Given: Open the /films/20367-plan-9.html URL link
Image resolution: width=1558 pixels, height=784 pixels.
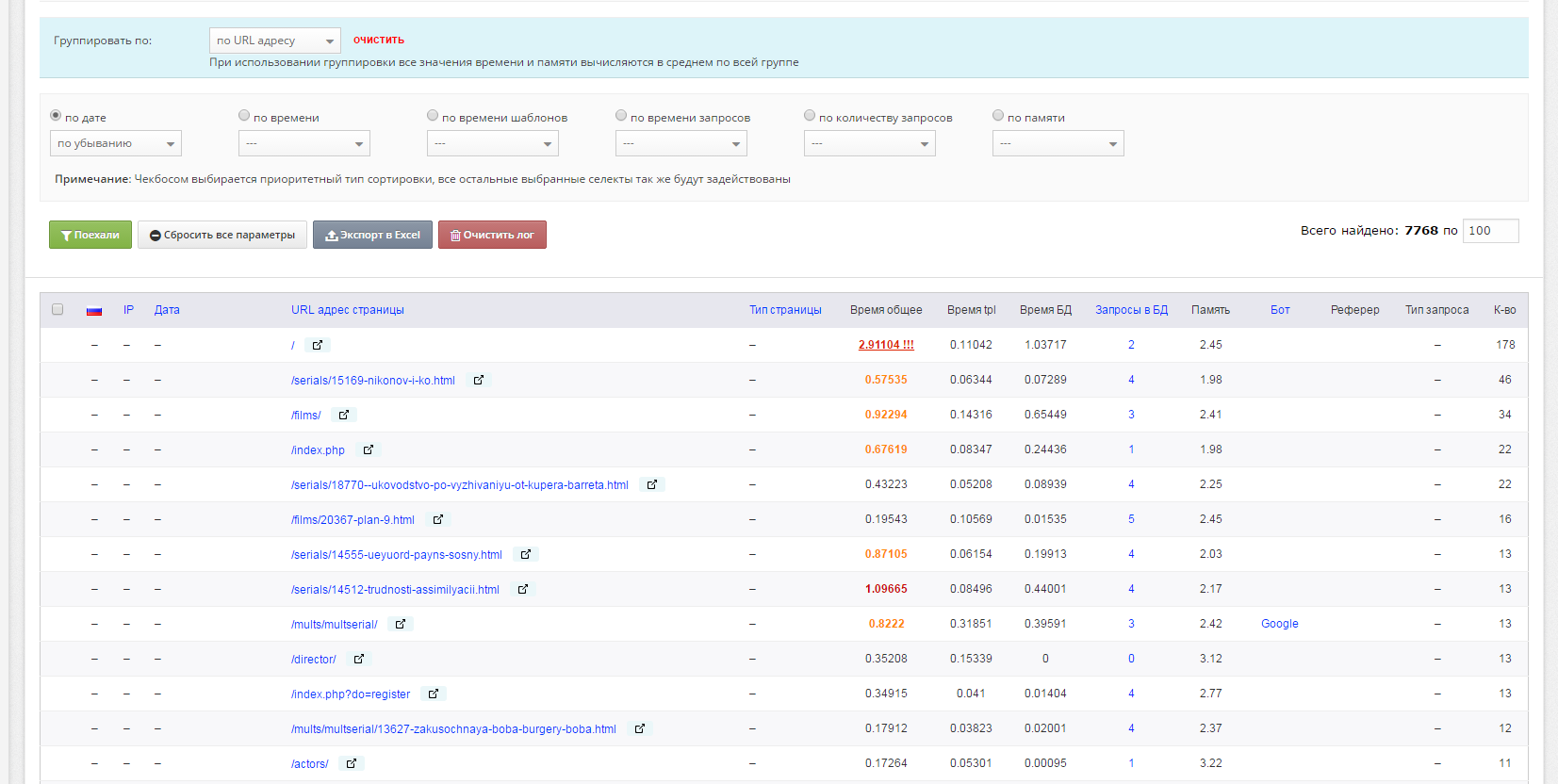Looking at the screenshot, I should [353, 520].
